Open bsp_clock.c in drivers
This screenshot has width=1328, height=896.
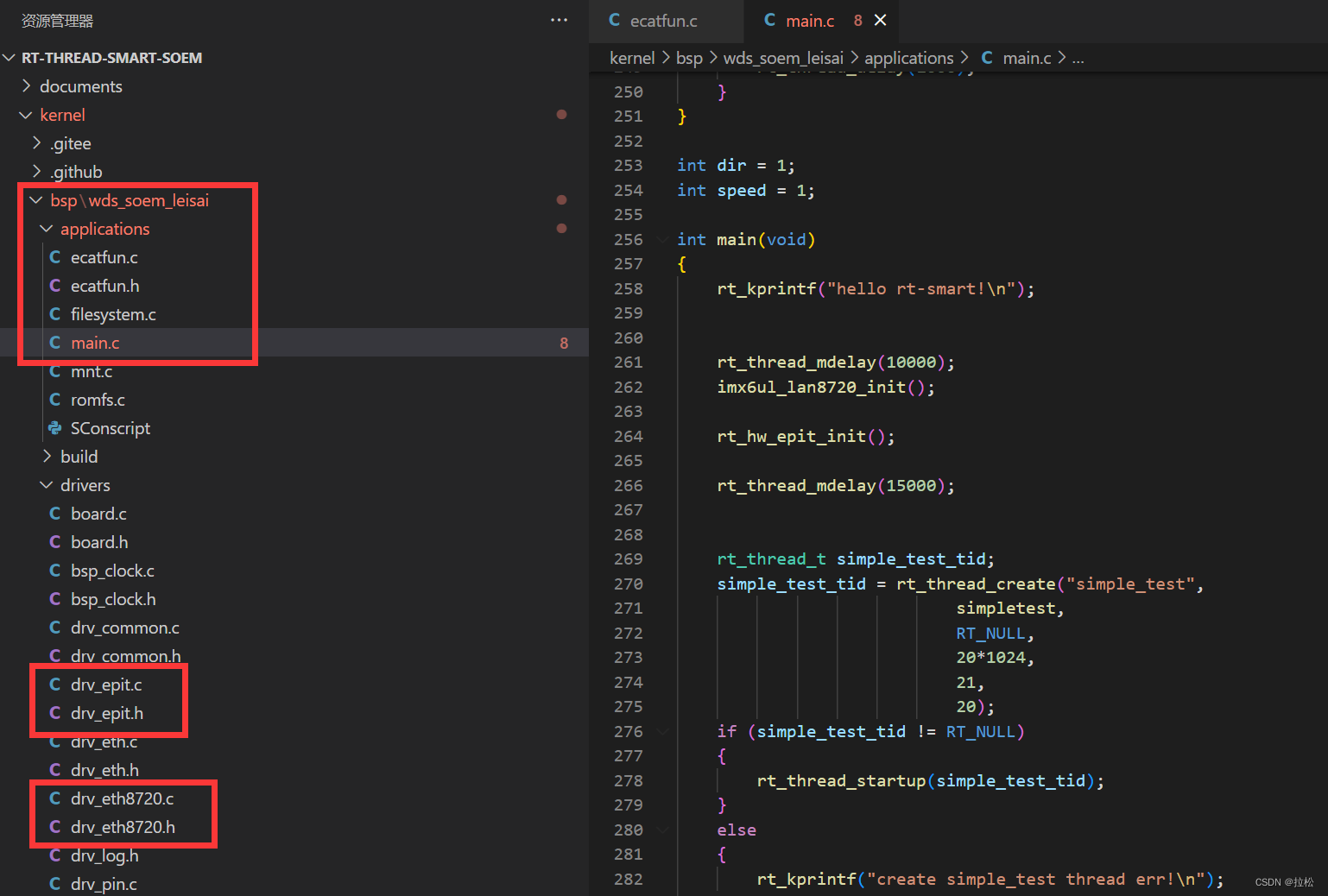tap(112, 571)
